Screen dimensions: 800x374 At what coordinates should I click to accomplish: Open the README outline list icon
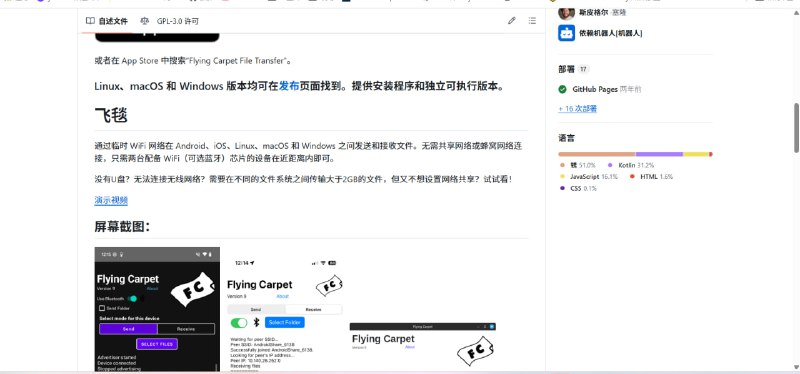click(x=532, y=21)
